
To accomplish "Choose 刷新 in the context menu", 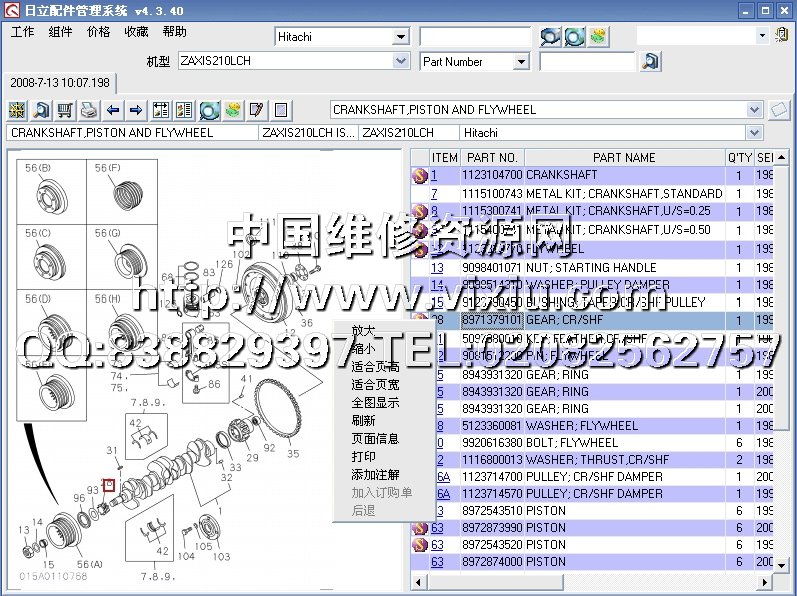I will click(x=363, y=421).
